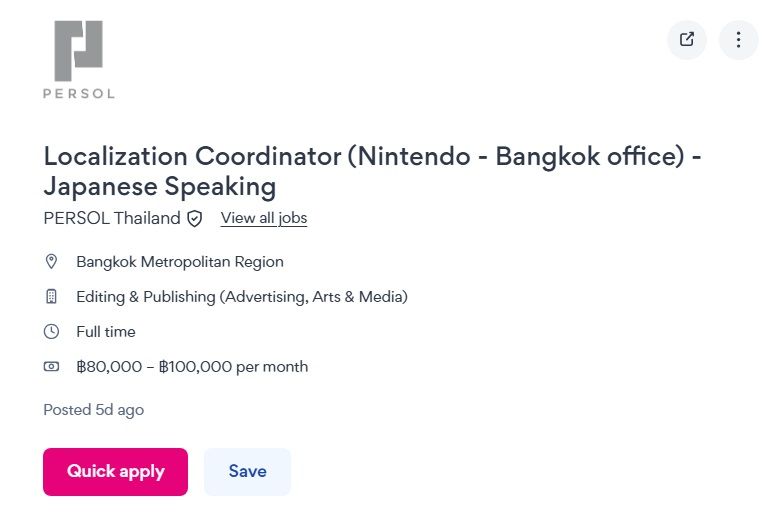Click the ฿80,000 – ฿100,000 per month salary text

point(192,367)
